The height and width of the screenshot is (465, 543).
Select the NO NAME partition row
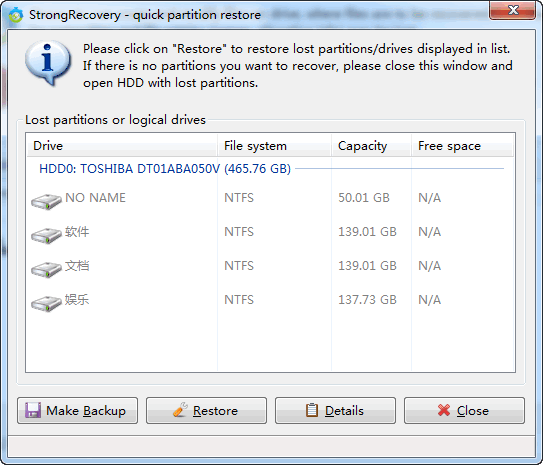(x=270, y=198)
